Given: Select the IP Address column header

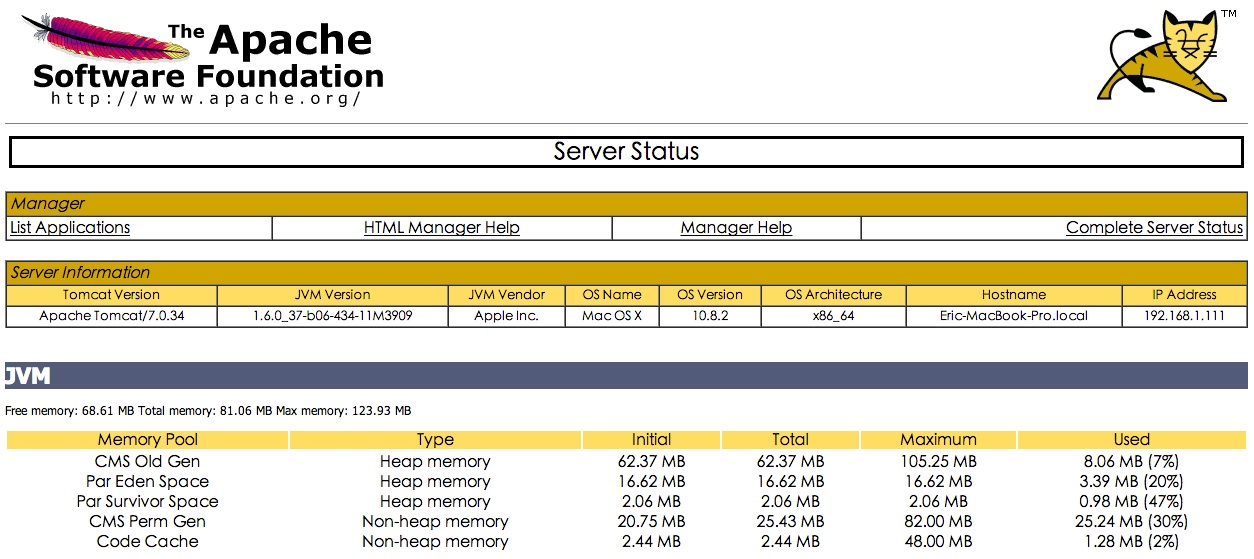Looking at the screenshot, I should click(1184, 295).
